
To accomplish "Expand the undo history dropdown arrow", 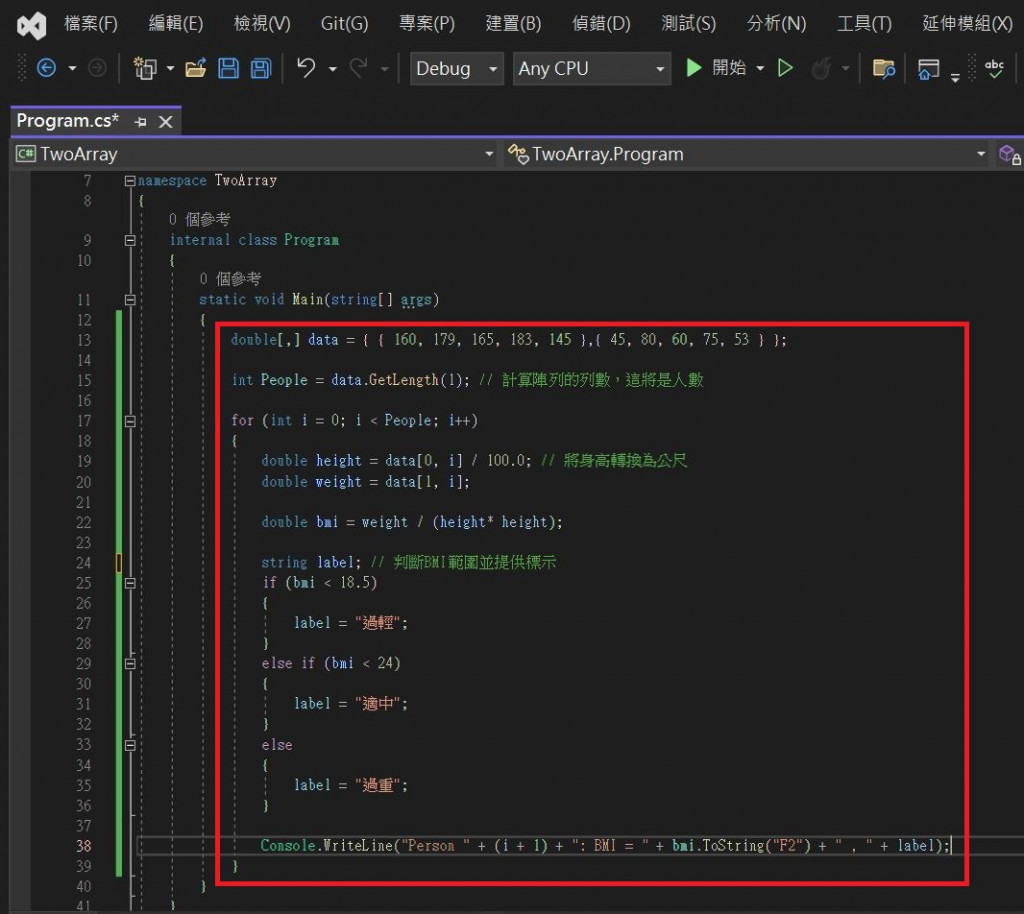I will tap(332, 69).
